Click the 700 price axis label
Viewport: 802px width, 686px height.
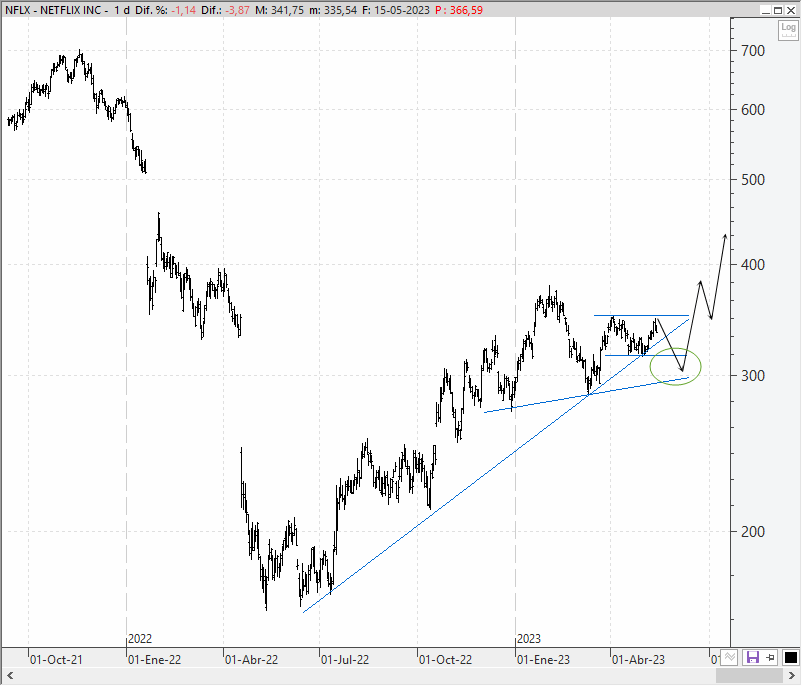(753, 51)
